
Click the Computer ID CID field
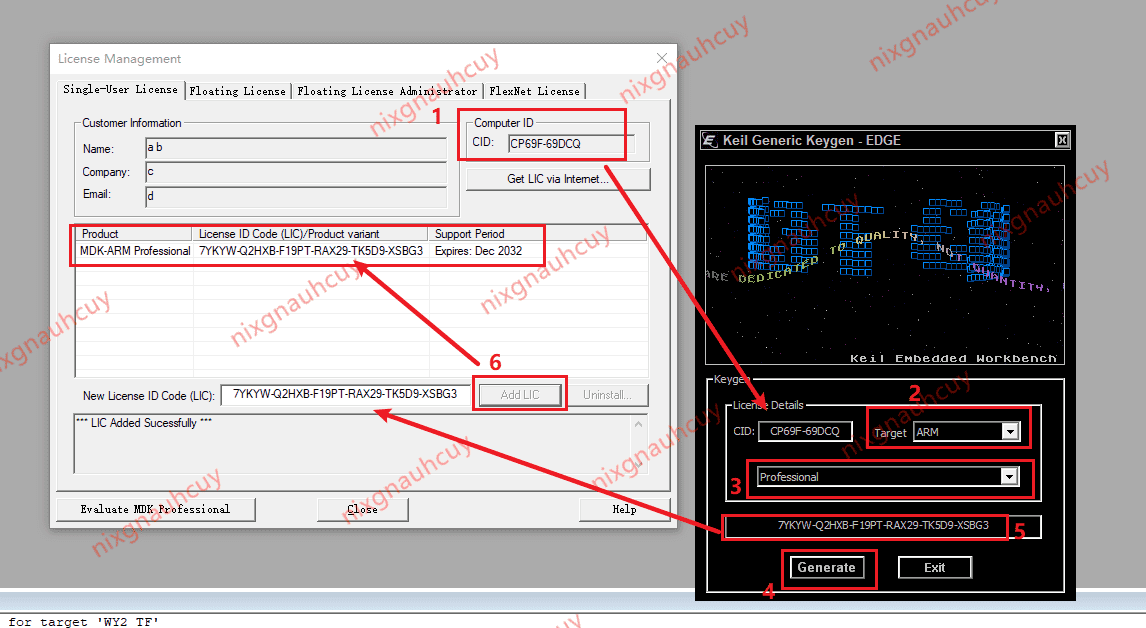(x=571, y=144)
